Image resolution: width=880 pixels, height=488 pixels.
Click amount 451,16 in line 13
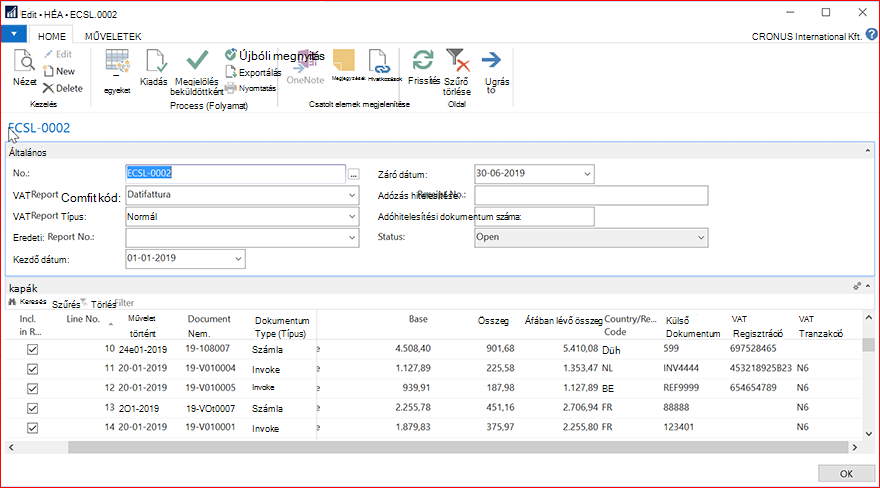tap(500, 408)
